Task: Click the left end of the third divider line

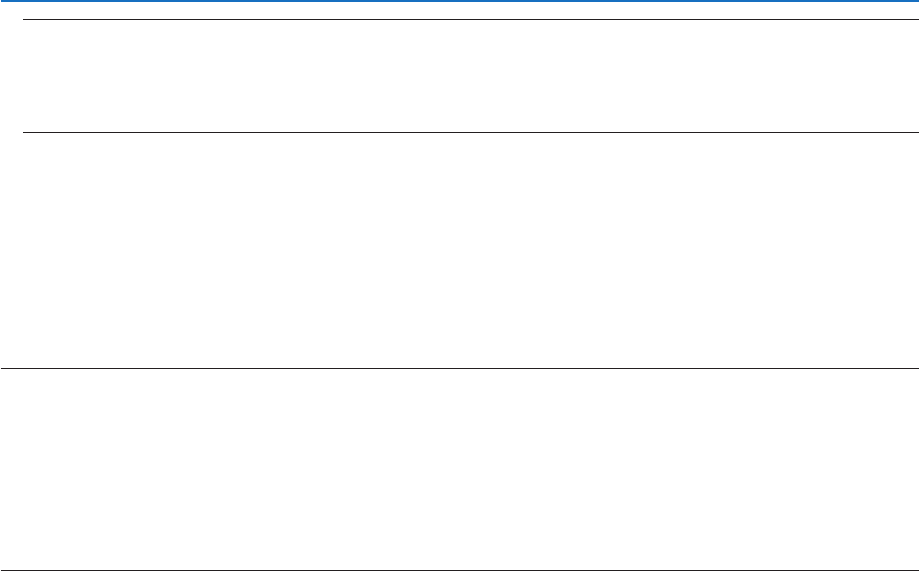Action: pyautogui.click(x=3, y=369)
